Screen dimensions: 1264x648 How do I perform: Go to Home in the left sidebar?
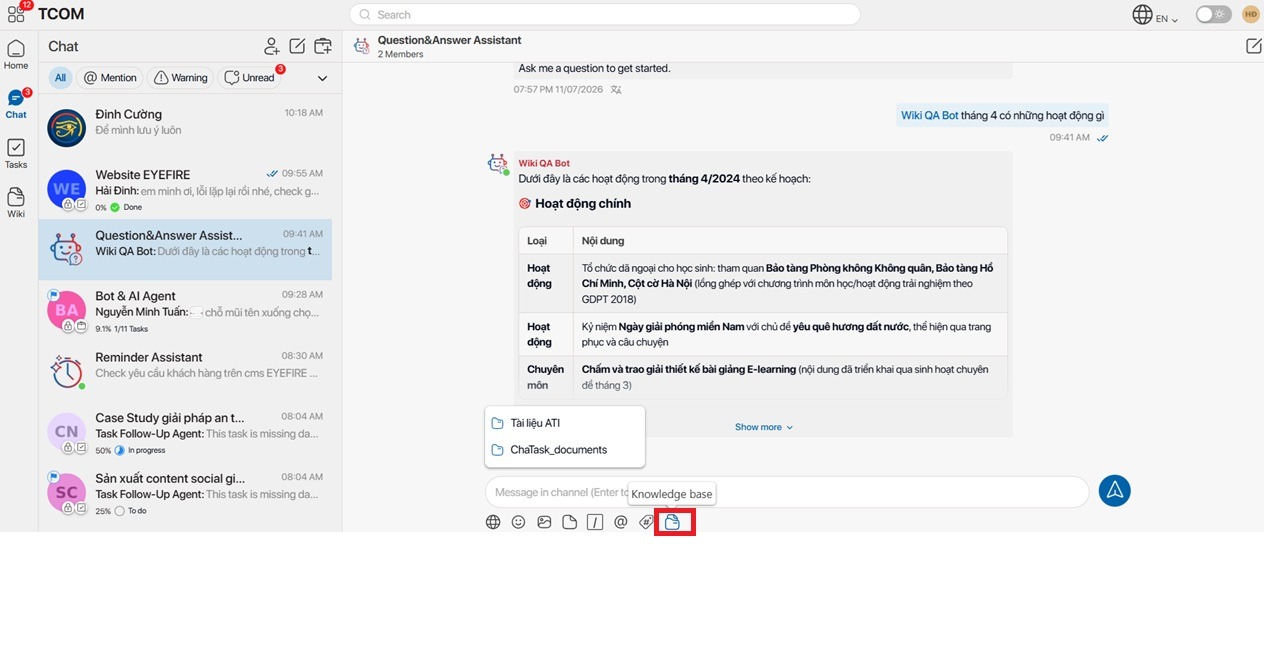[x=16, y=55]
